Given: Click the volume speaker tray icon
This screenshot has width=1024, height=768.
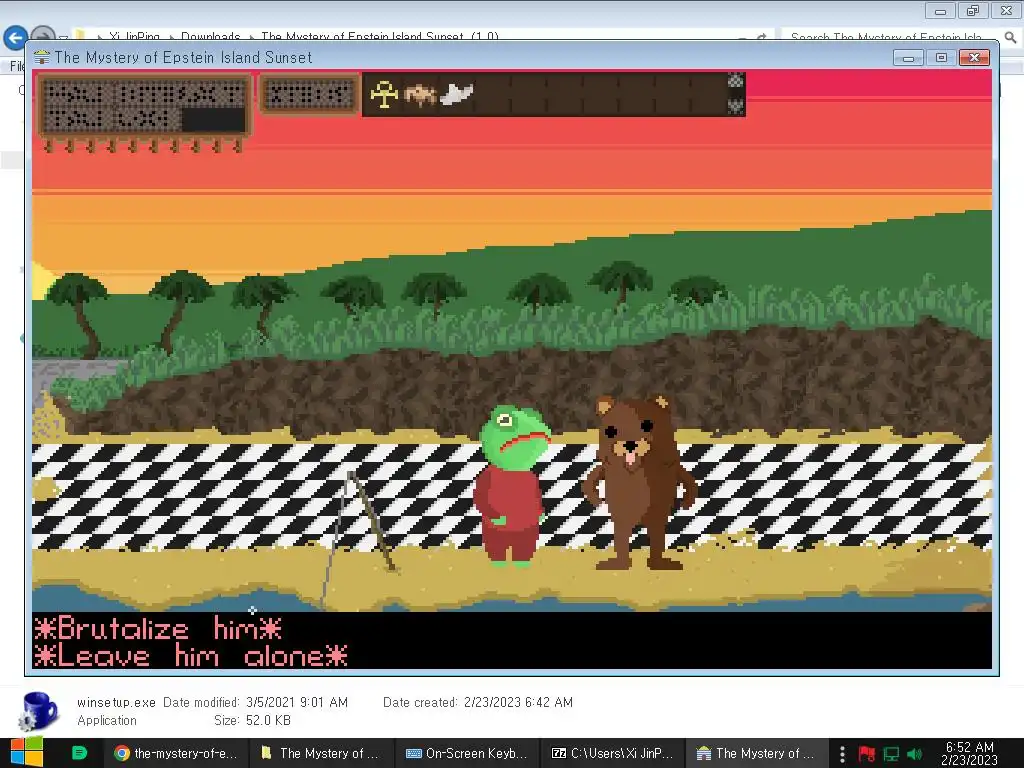Looking at the screenshot, I should tap(914, 754).
